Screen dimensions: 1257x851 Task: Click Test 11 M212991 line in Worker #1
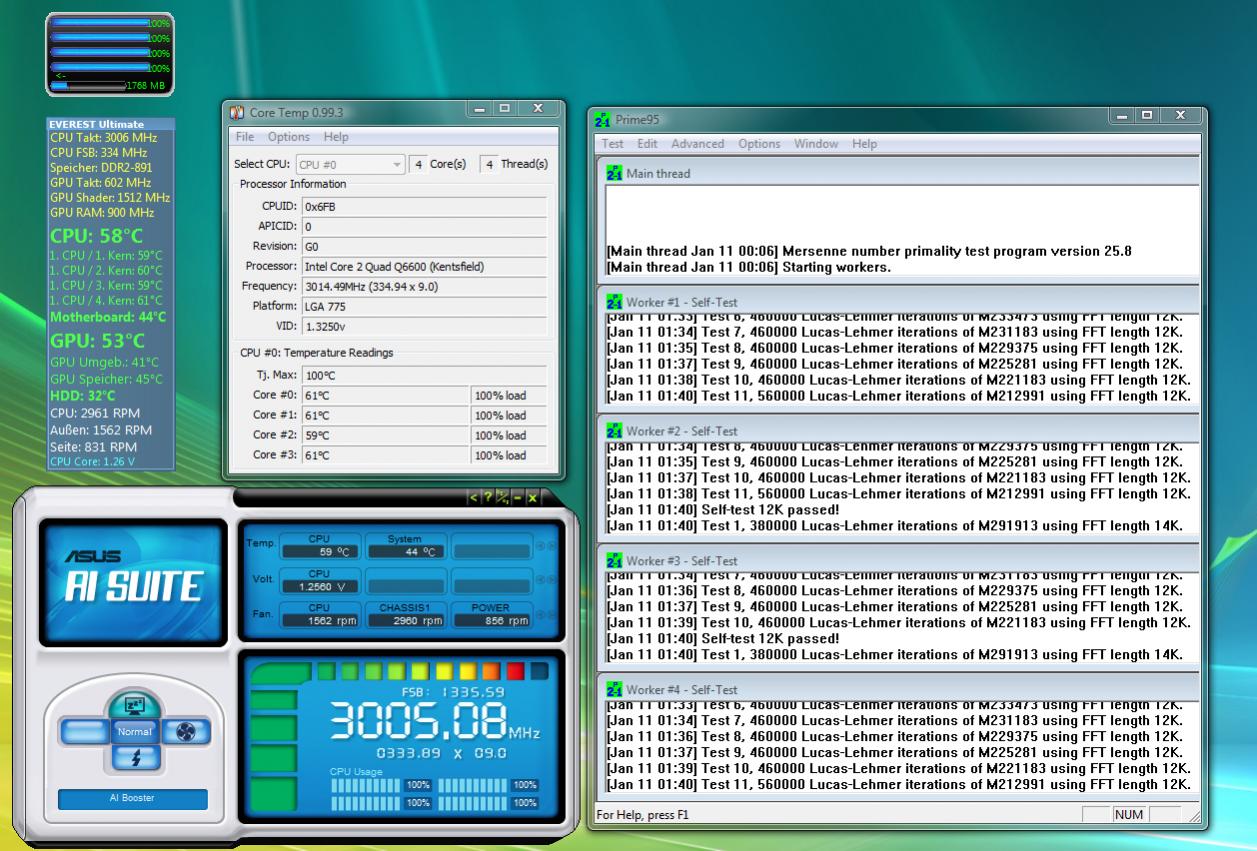click(x=898, y=396)
